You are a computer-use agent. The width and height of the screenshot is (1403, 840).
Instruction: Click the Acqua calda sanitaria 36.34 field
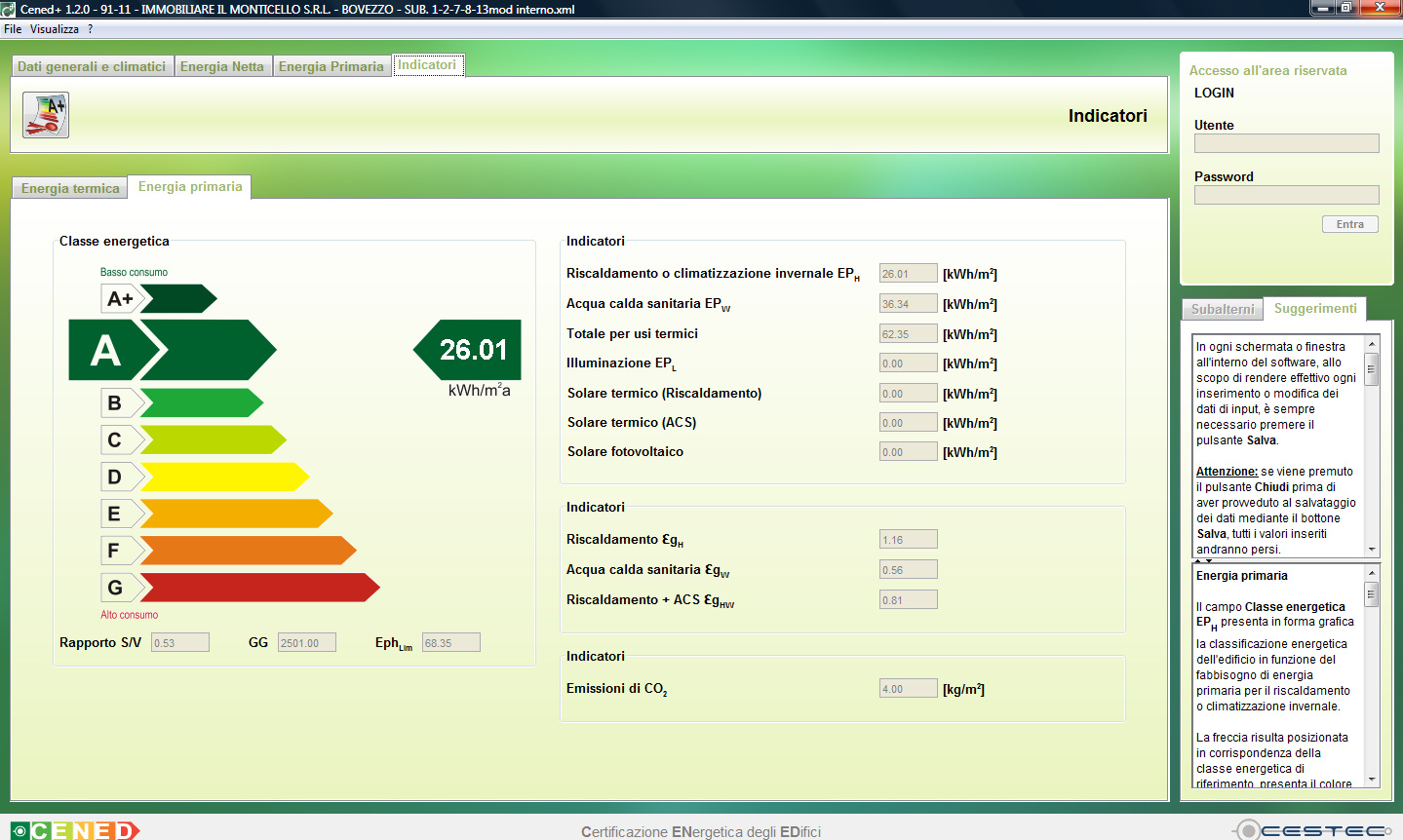tap(909, 304)
